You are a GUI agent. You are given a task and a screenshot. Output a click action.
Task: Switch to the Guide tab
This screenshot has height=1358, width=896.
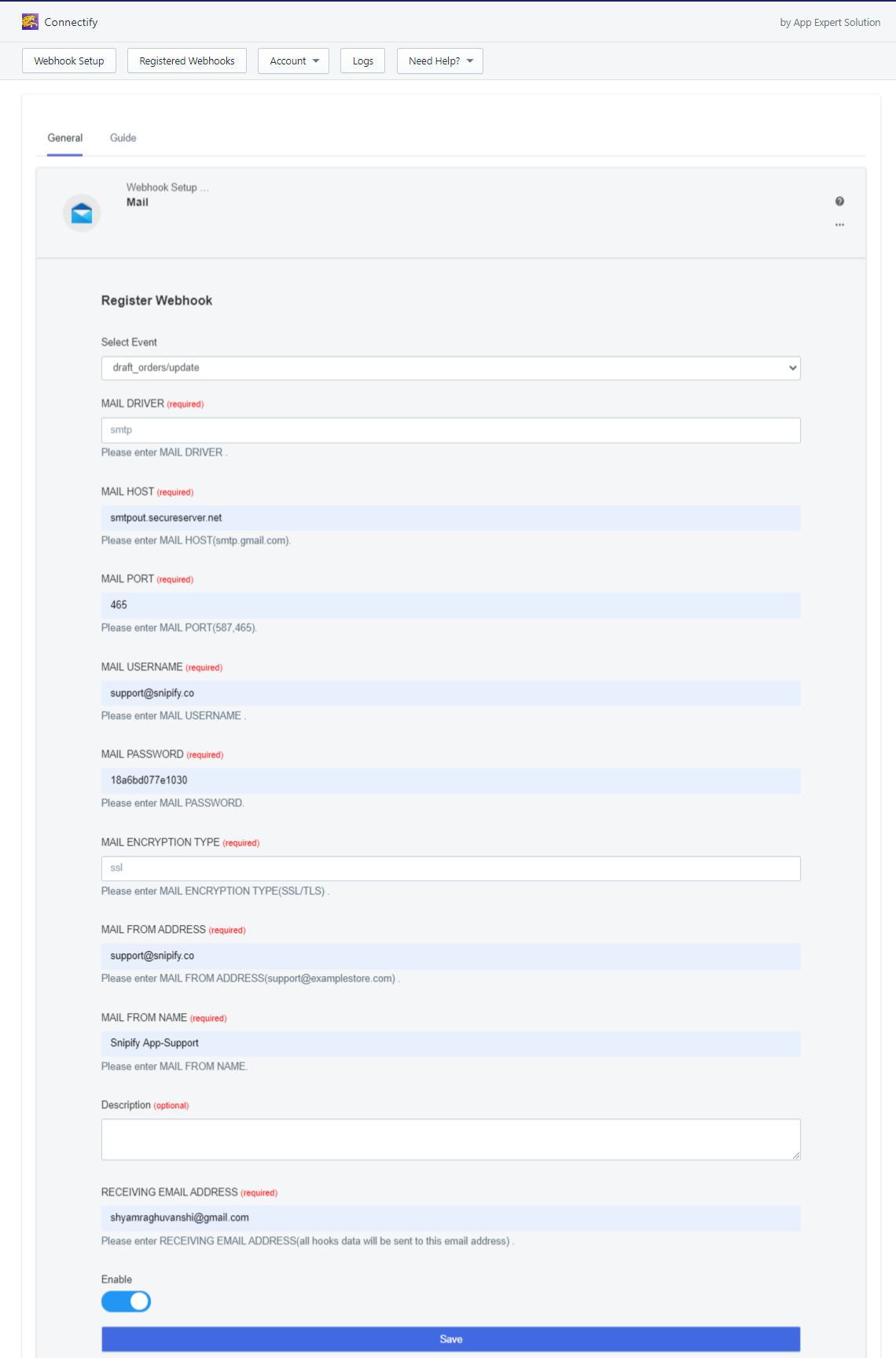[123, 138]
